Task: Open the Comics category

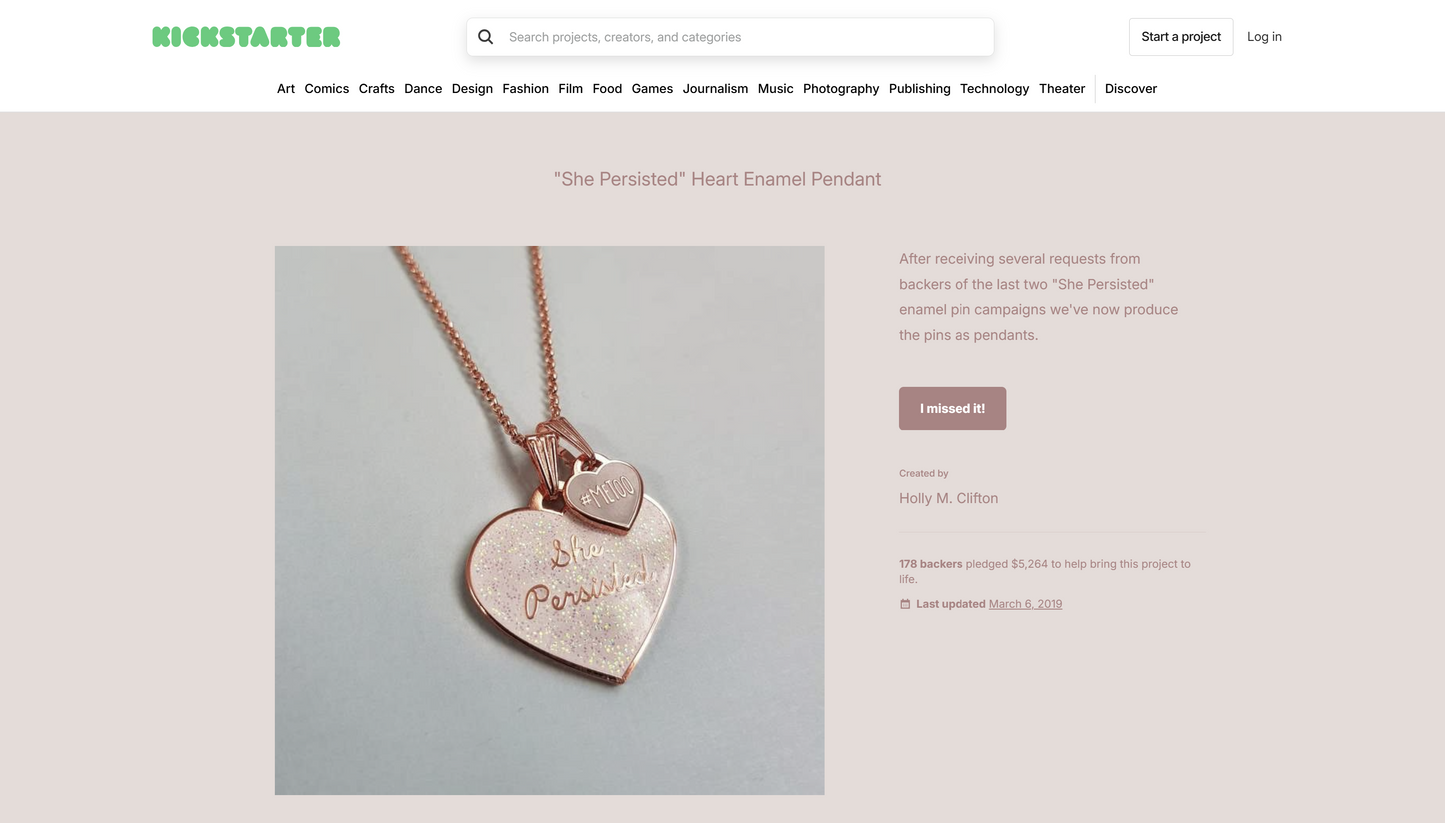Action: 326,89
